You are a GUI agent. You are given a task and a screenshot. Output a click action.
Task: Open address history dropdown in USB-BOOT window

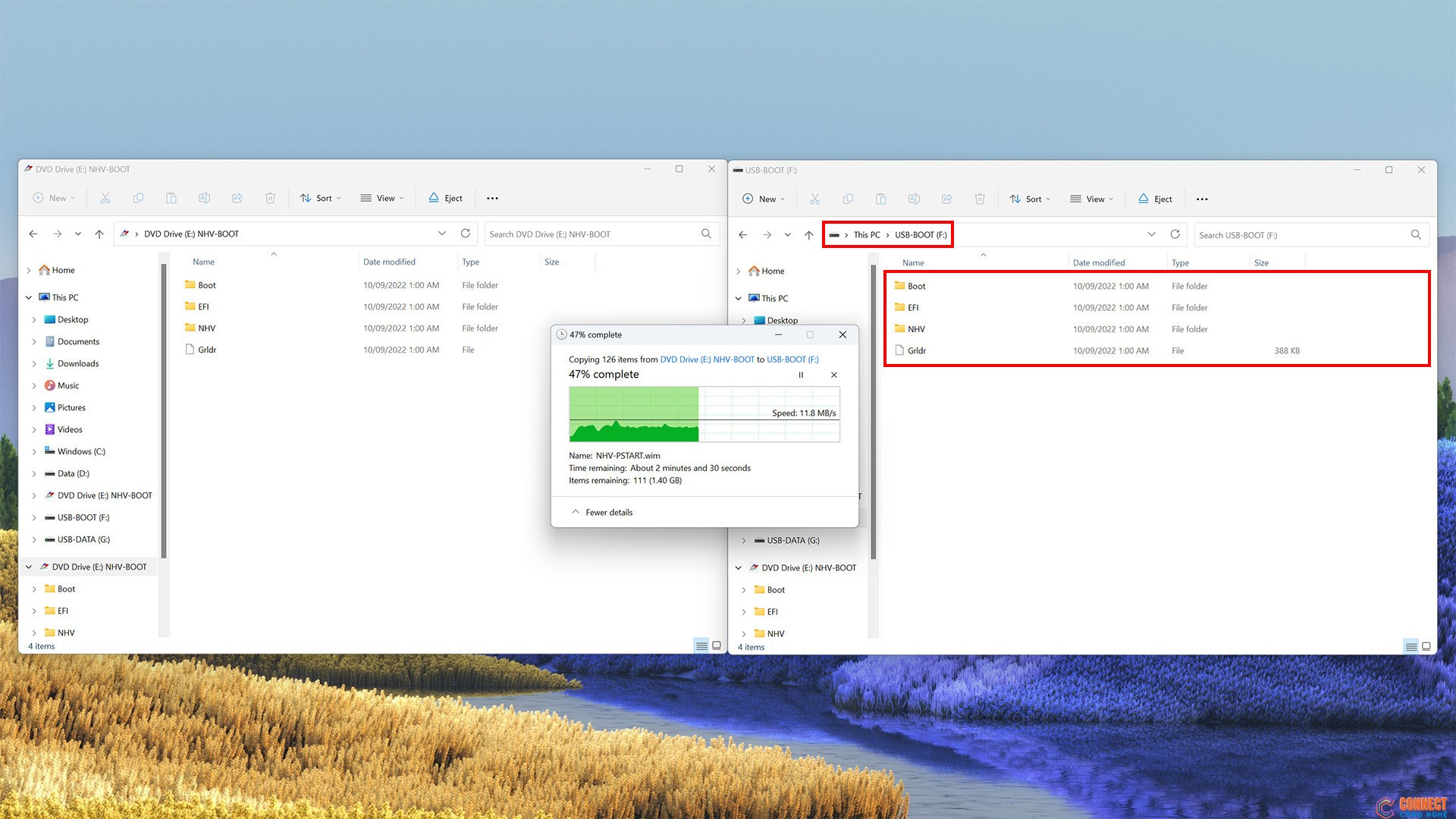click(1152, 234)
